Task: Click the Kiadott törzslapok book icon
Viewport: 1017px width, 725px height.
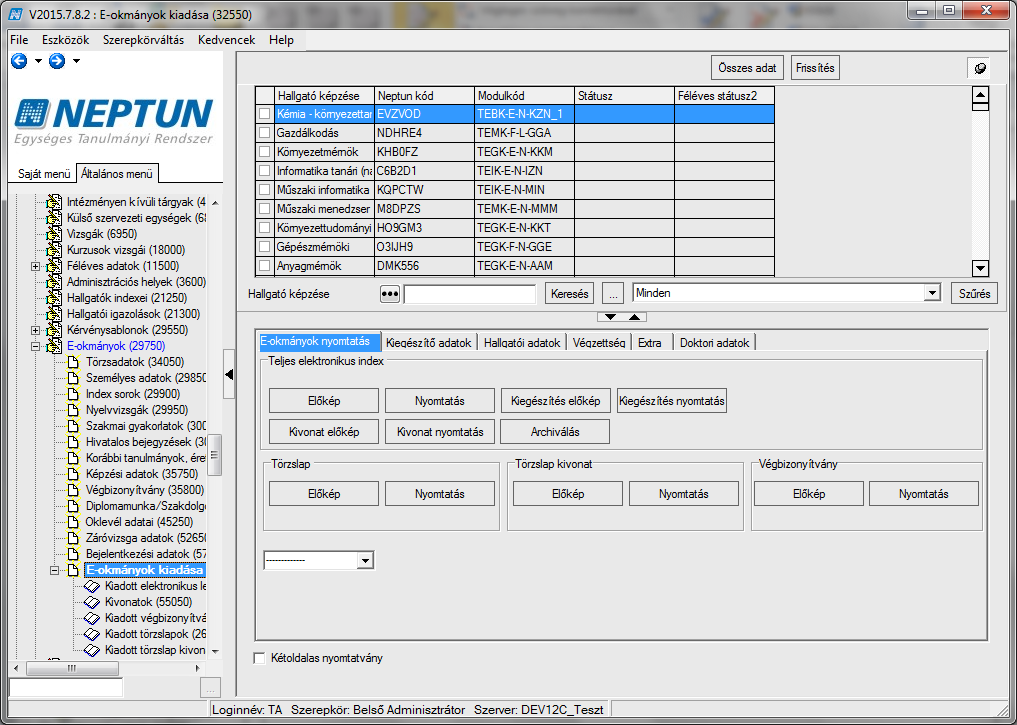Action: [92, 634]
